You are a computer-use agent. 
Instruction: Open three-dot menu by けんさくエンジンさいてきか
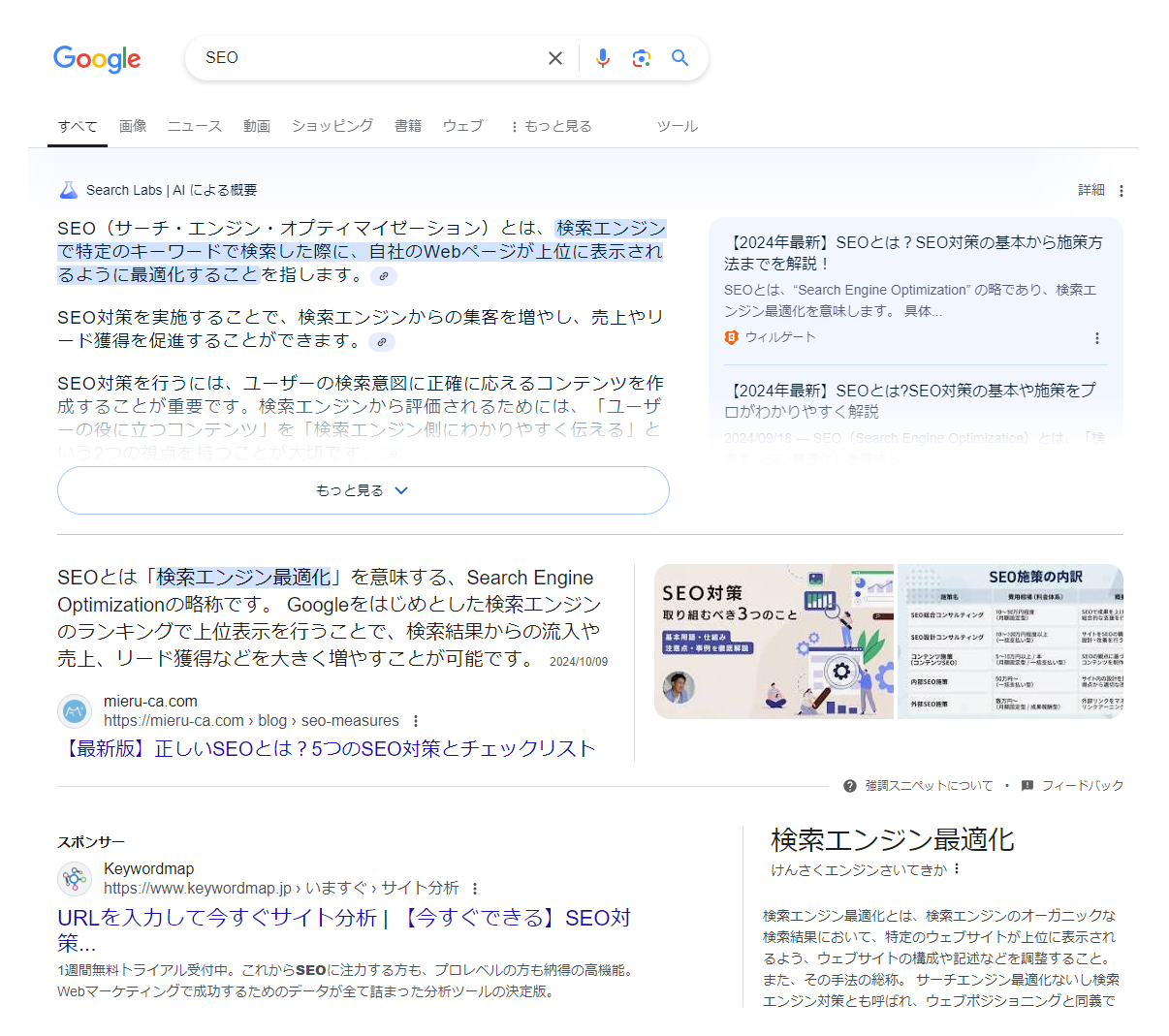957,869
